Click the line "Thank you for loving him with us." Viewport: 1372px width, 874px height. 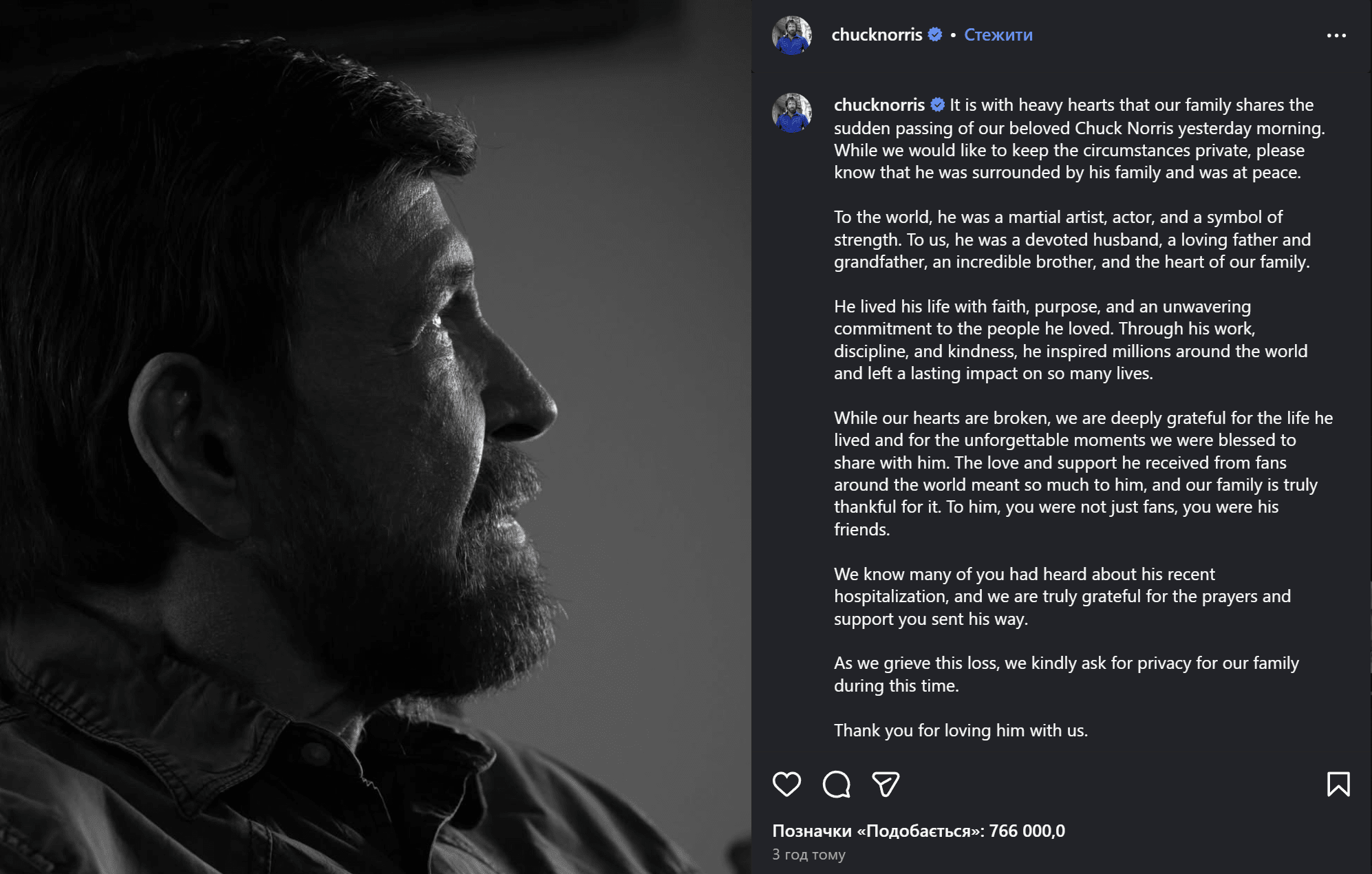pyautogui.click(x=961, y=730)
